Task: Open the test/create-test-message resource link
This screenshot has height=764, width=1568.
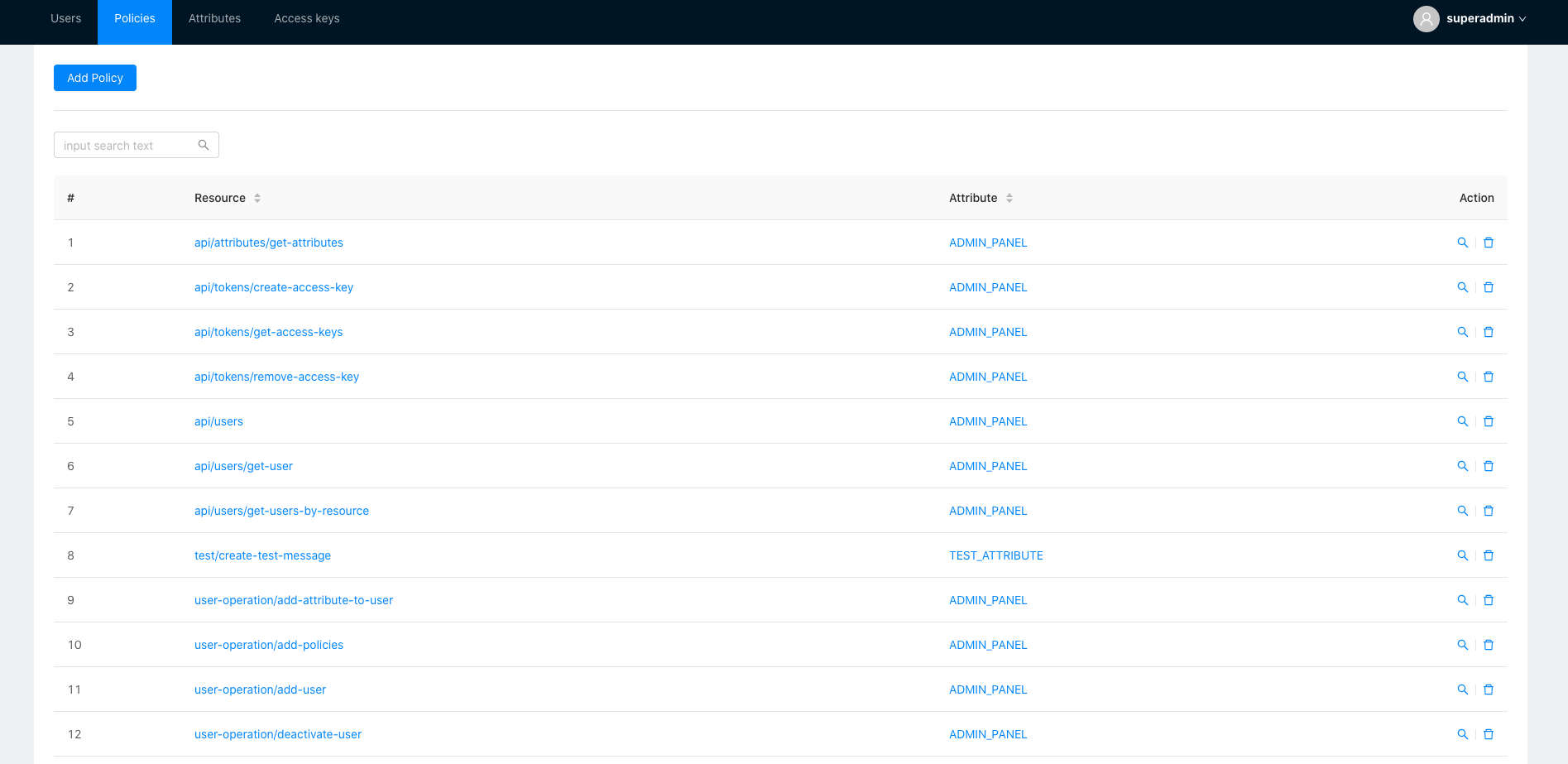Action: [263, 555]
